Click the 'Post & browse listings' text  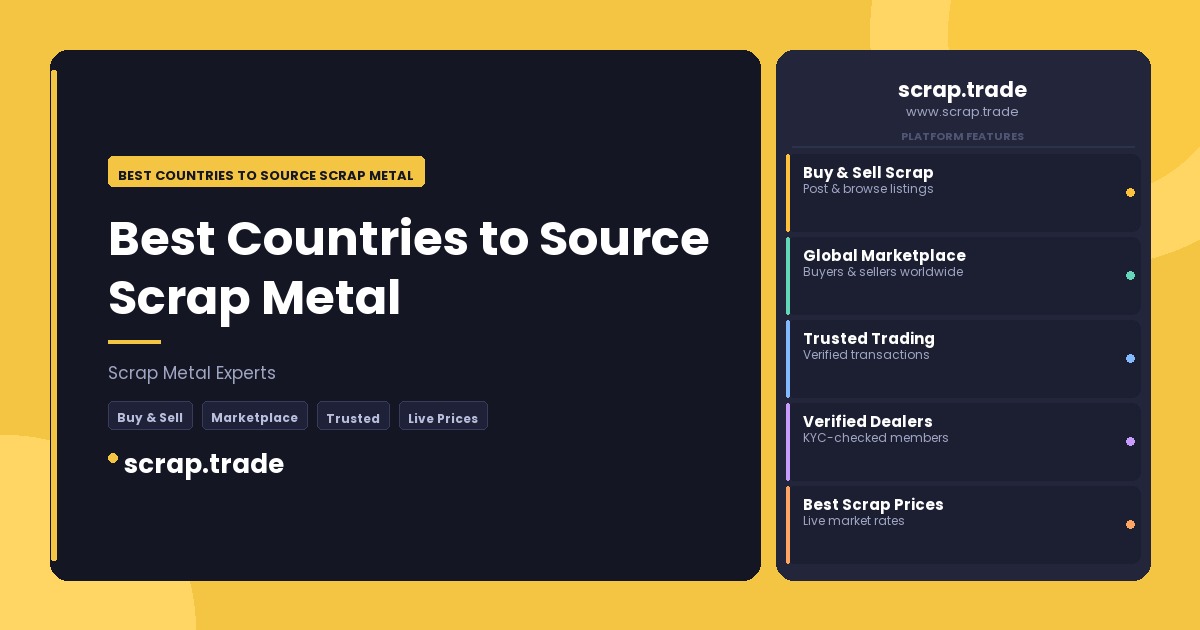click(x=868, y=189)
